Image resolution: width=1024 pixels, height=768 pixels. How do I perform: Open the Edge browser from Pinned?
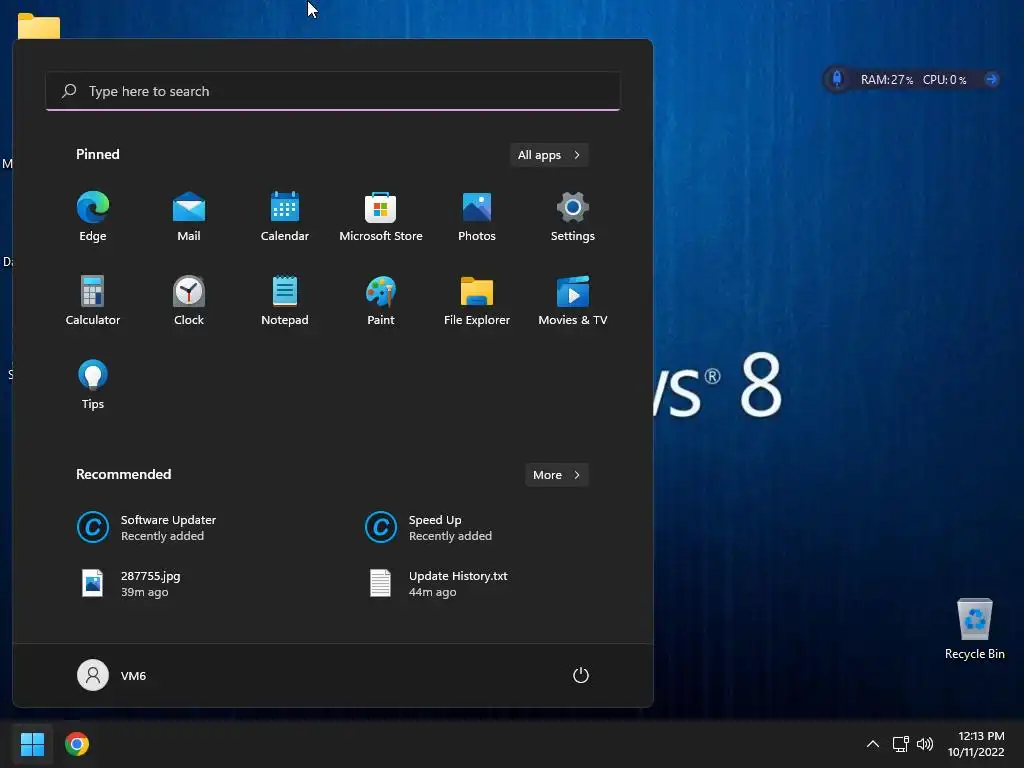(x=93, y=216)
